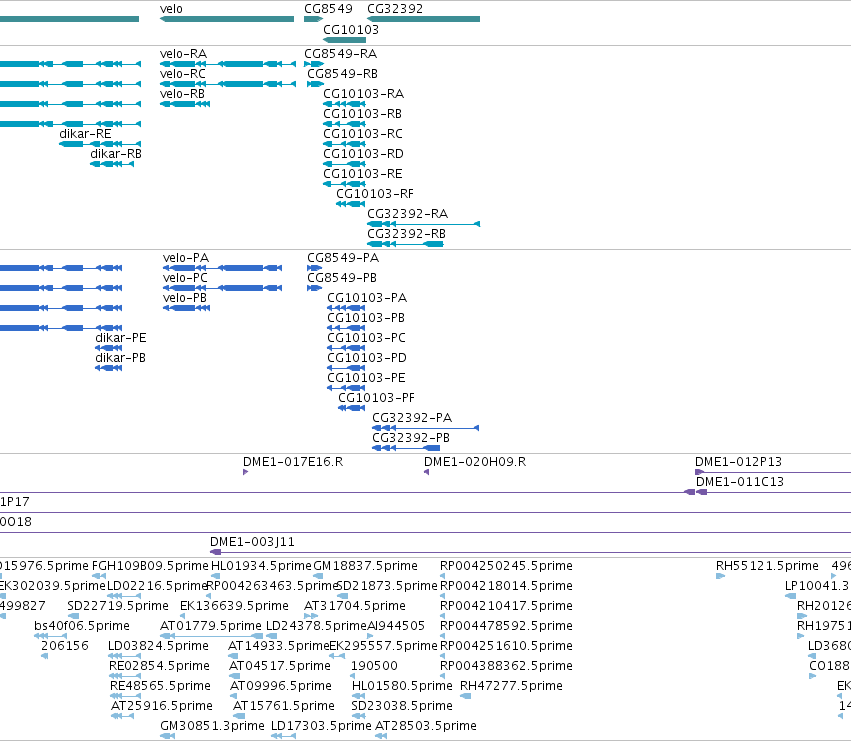Select CG10103-RD transcript
Screen dimensions: 851x741
coord(363,154)
